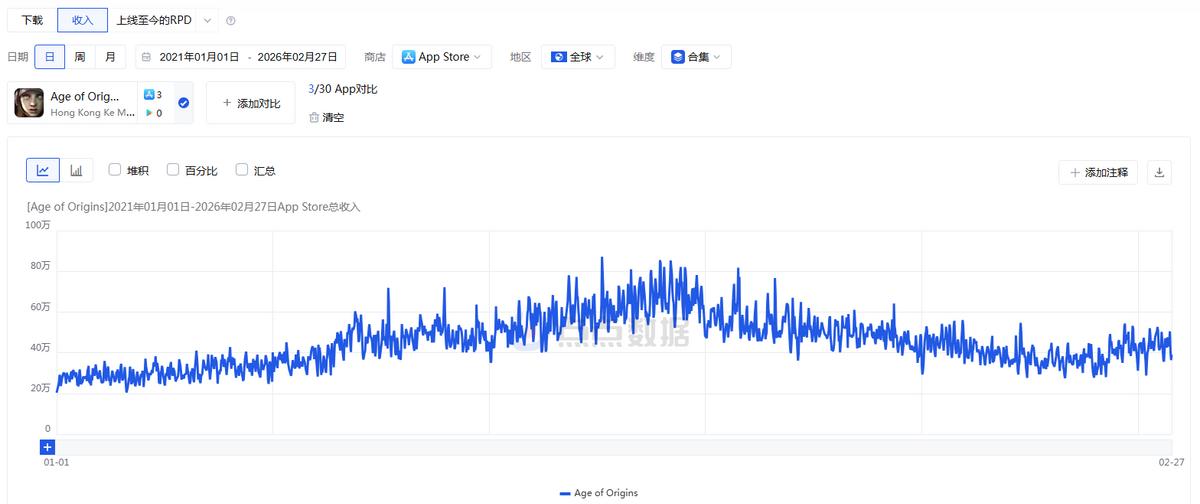Enable the 汇总 checkbox
The height and width of the screenshot is (504, 1200).
click(x=241, y=170)
